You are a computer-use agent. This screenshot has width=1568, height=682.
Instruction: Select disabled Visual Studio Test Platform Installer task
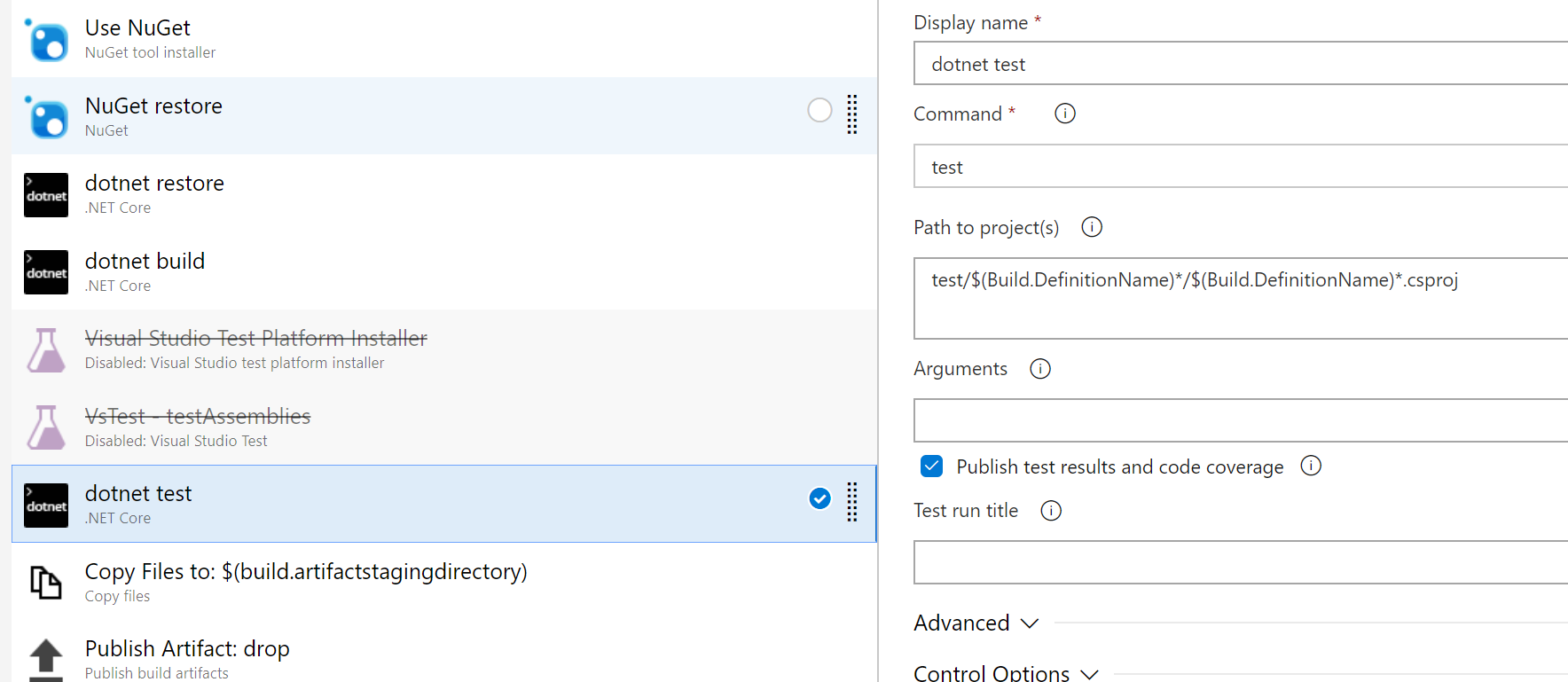coord(444,349)
